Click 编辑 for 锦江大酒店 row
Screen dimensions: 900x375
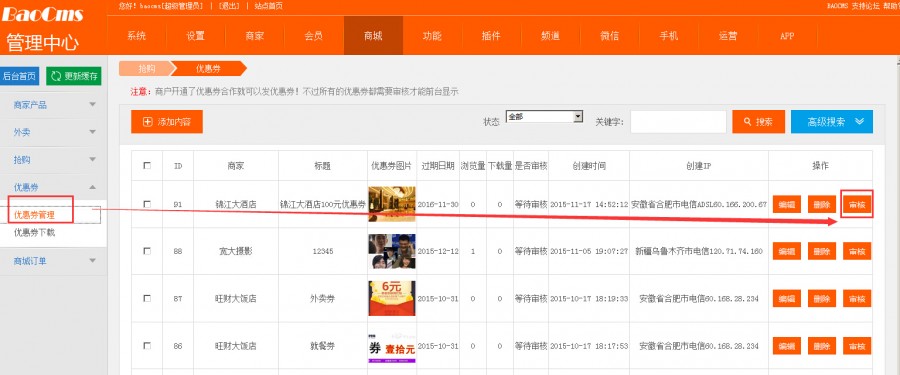[786, 204]
